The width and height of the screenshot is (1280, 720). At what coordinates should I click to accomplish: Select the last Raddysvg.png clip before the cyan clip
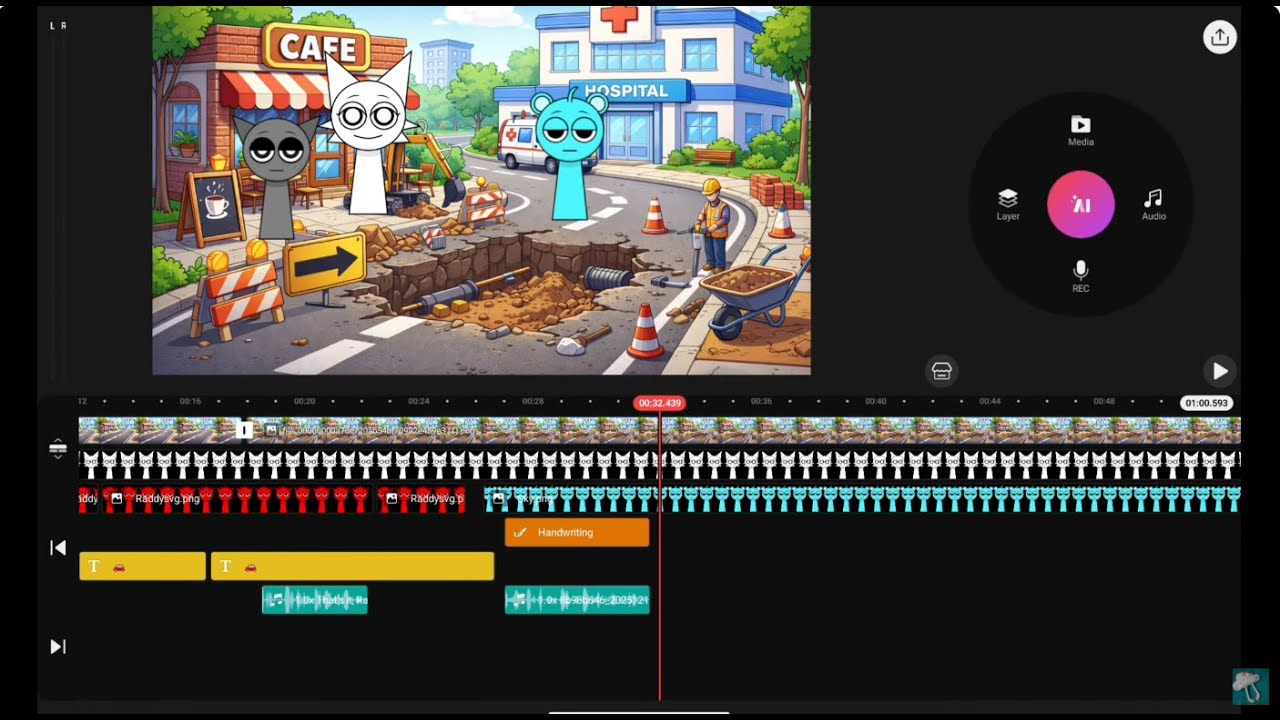pyautogui.click(x=422, y=498)
